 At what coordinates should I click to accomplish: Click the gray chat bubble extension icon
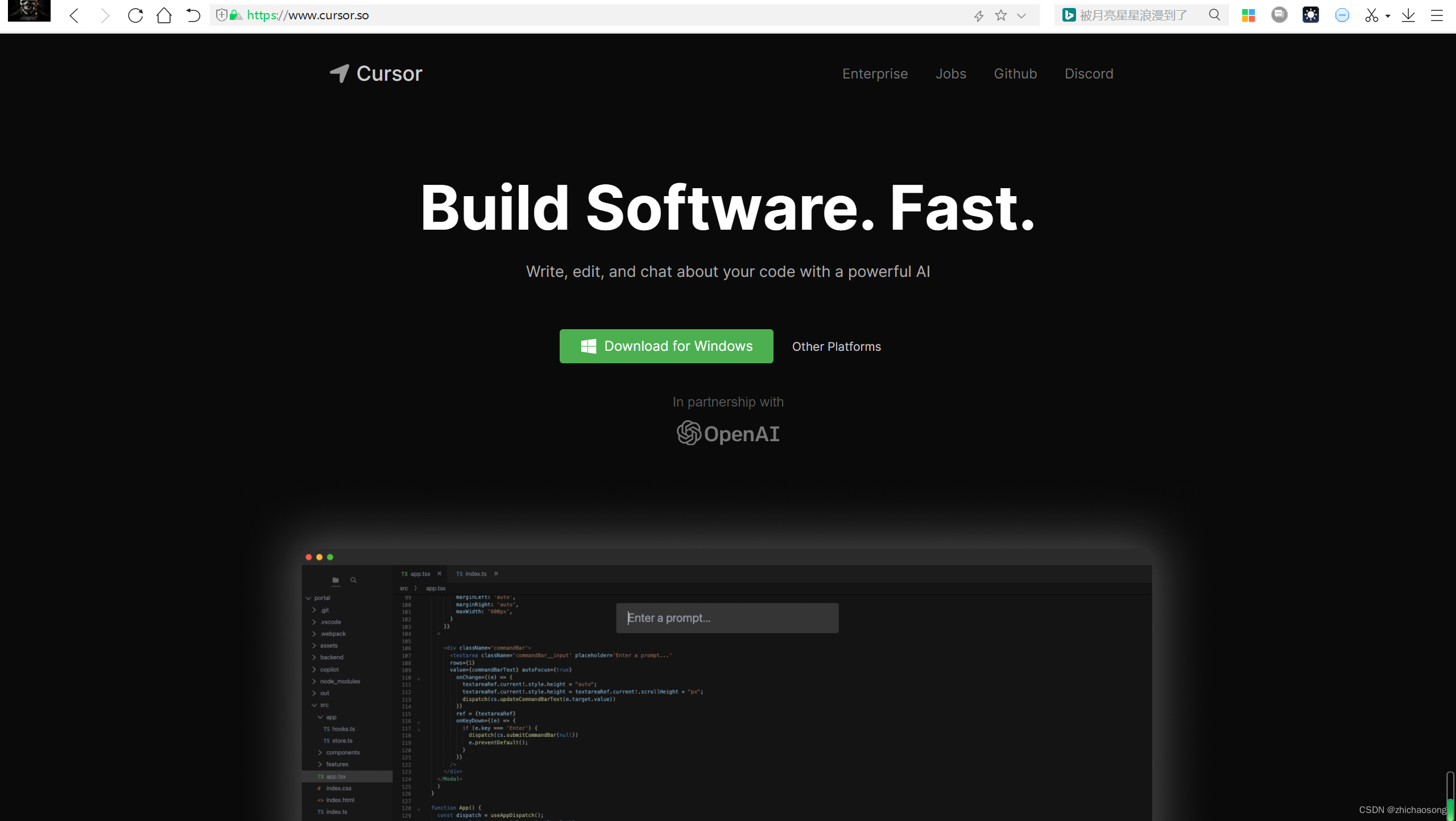tap(1279, 15)
